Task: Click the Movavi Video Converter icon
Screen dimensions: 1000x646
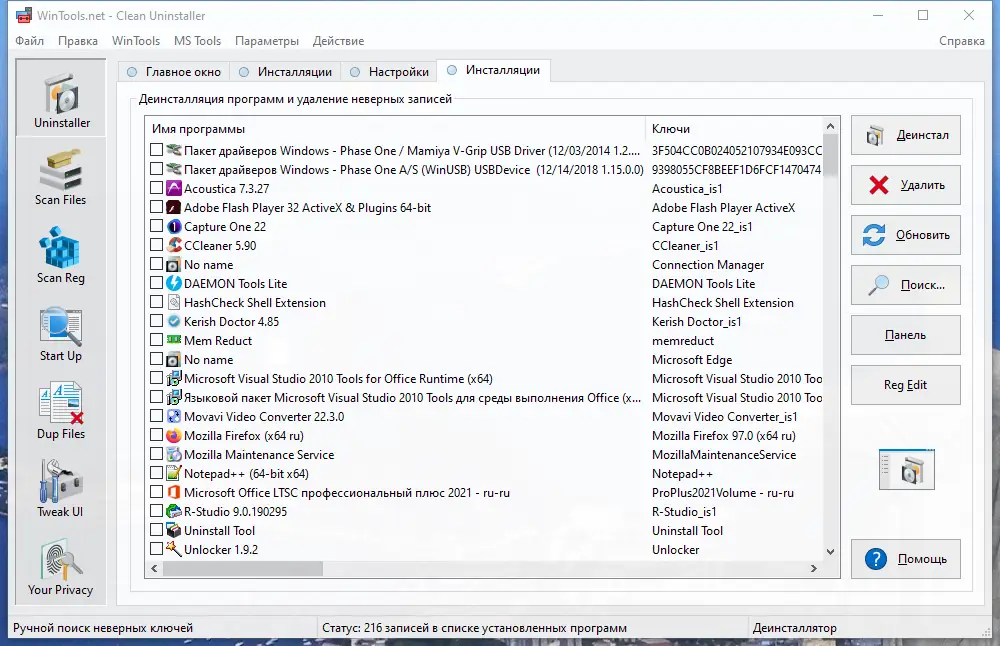Action: pyautogui.click(x=174, y=416)
